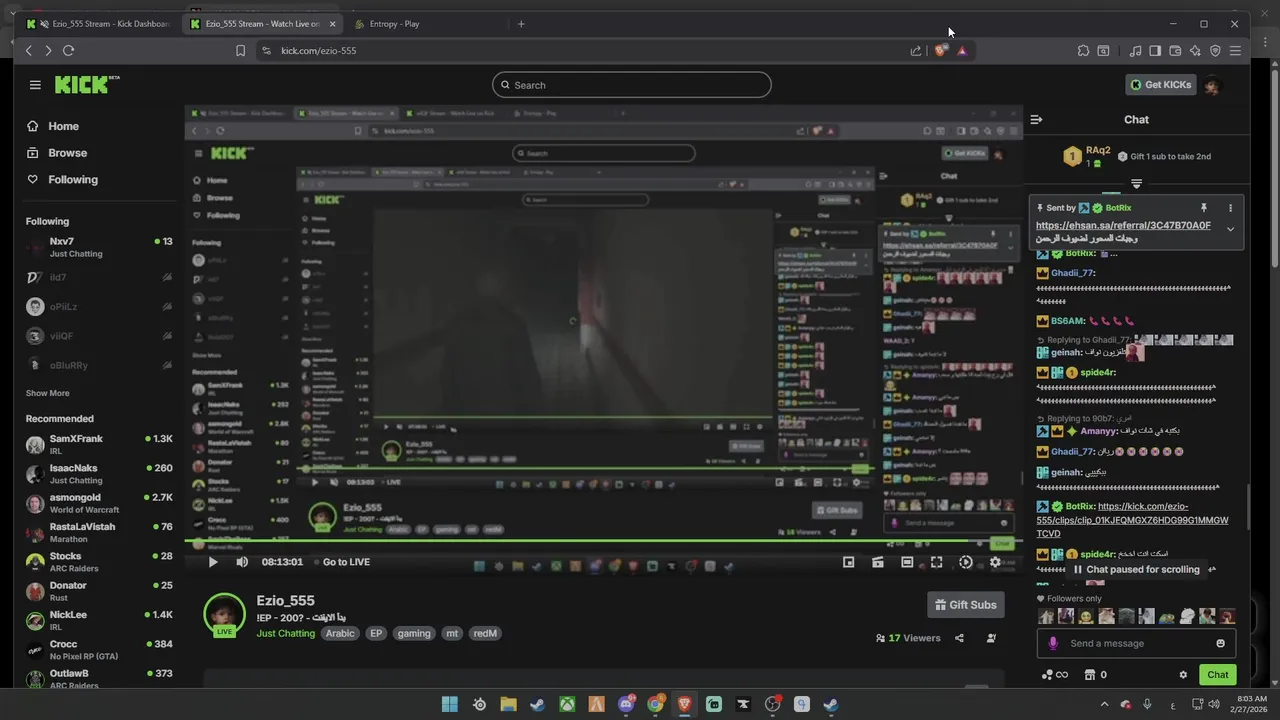1280x720 pixels.
Task: Open the Brave playlist music icon
Action: point(1135,50)
